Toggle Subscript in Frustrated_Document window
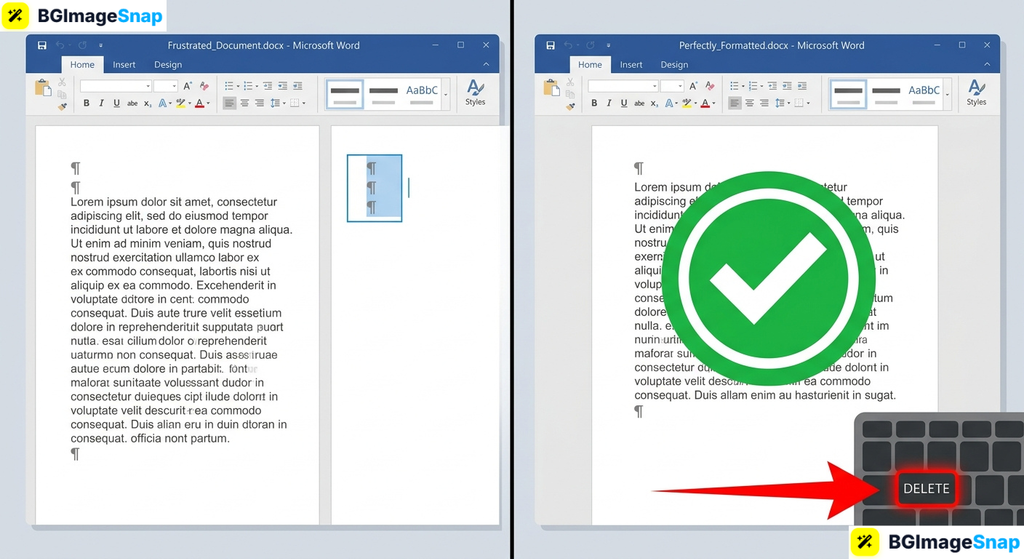1024x559 pixels. click(x=148, y=104)
